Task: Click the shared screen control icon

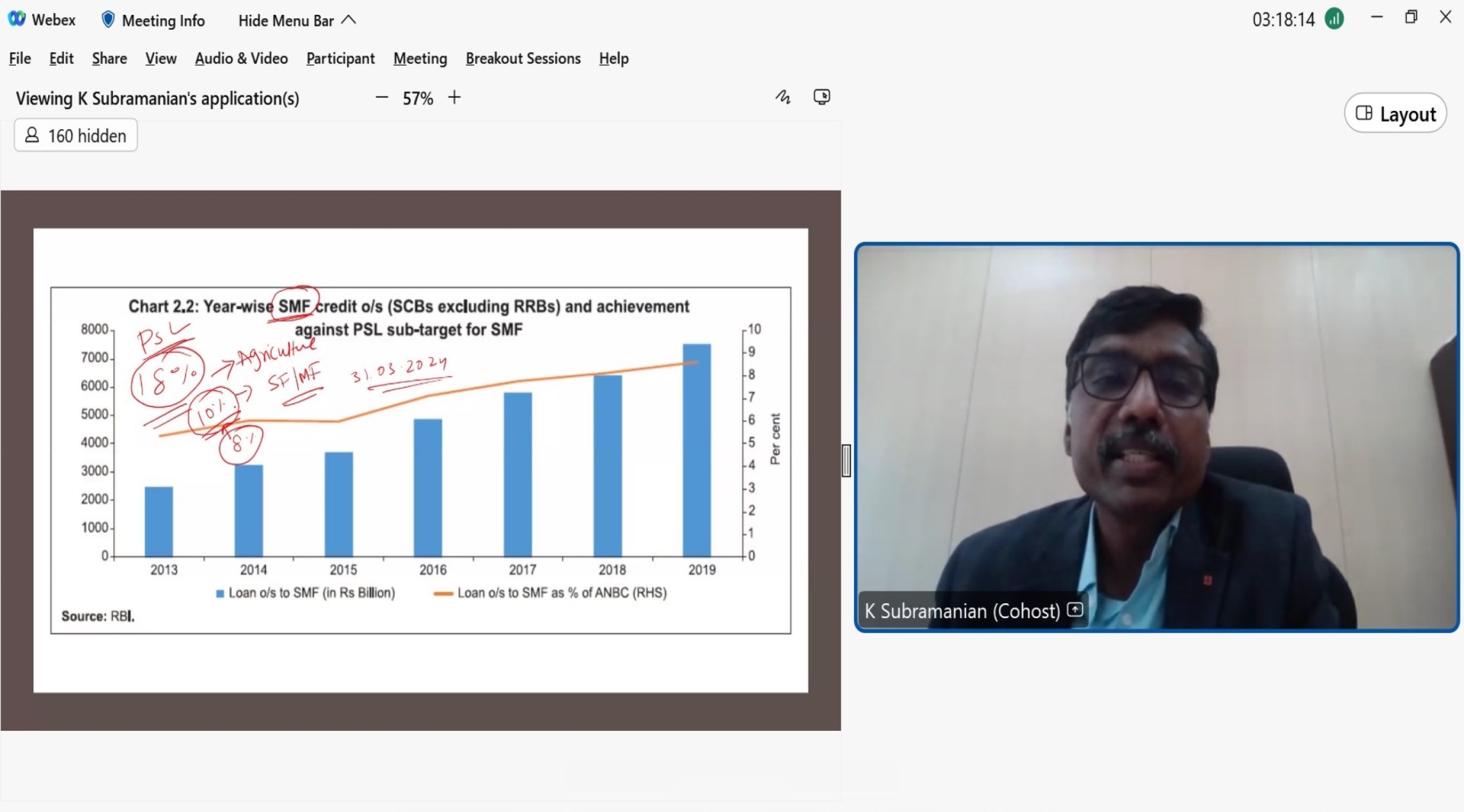Action: [821, 97]
